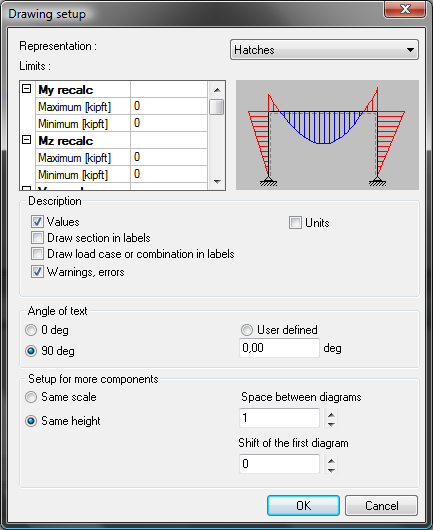Disable the Warnings, errors checkbox

click(x=37, y=272)
